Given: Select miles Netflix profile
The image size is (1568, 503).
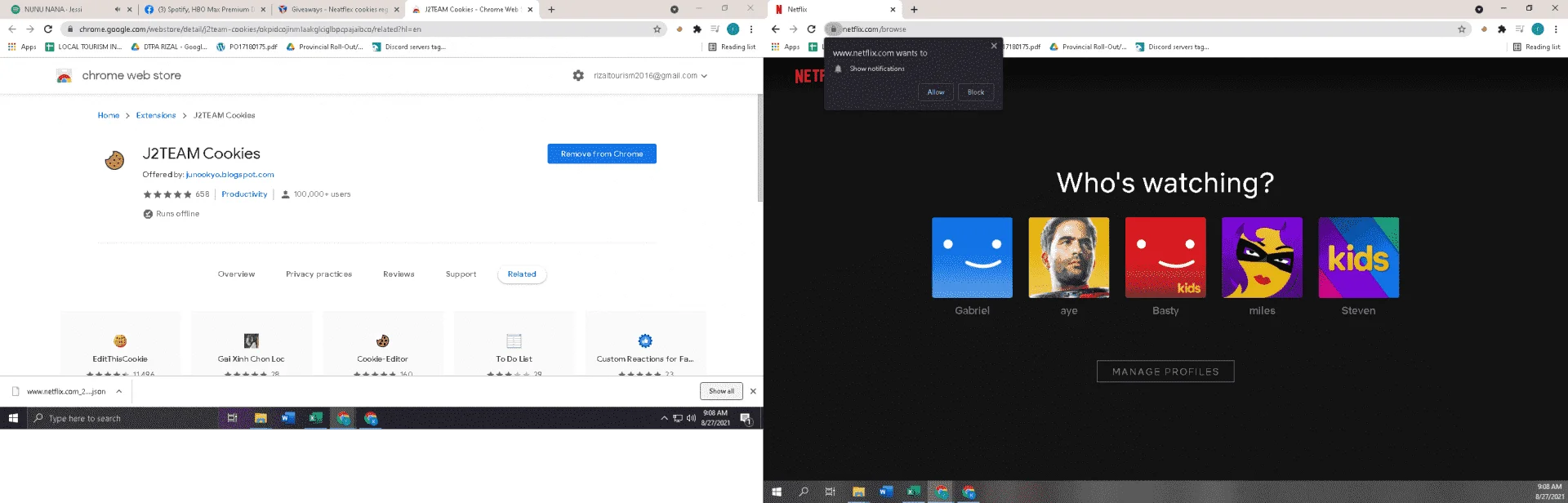Looking at the screenshot, I should point(1262,257).
